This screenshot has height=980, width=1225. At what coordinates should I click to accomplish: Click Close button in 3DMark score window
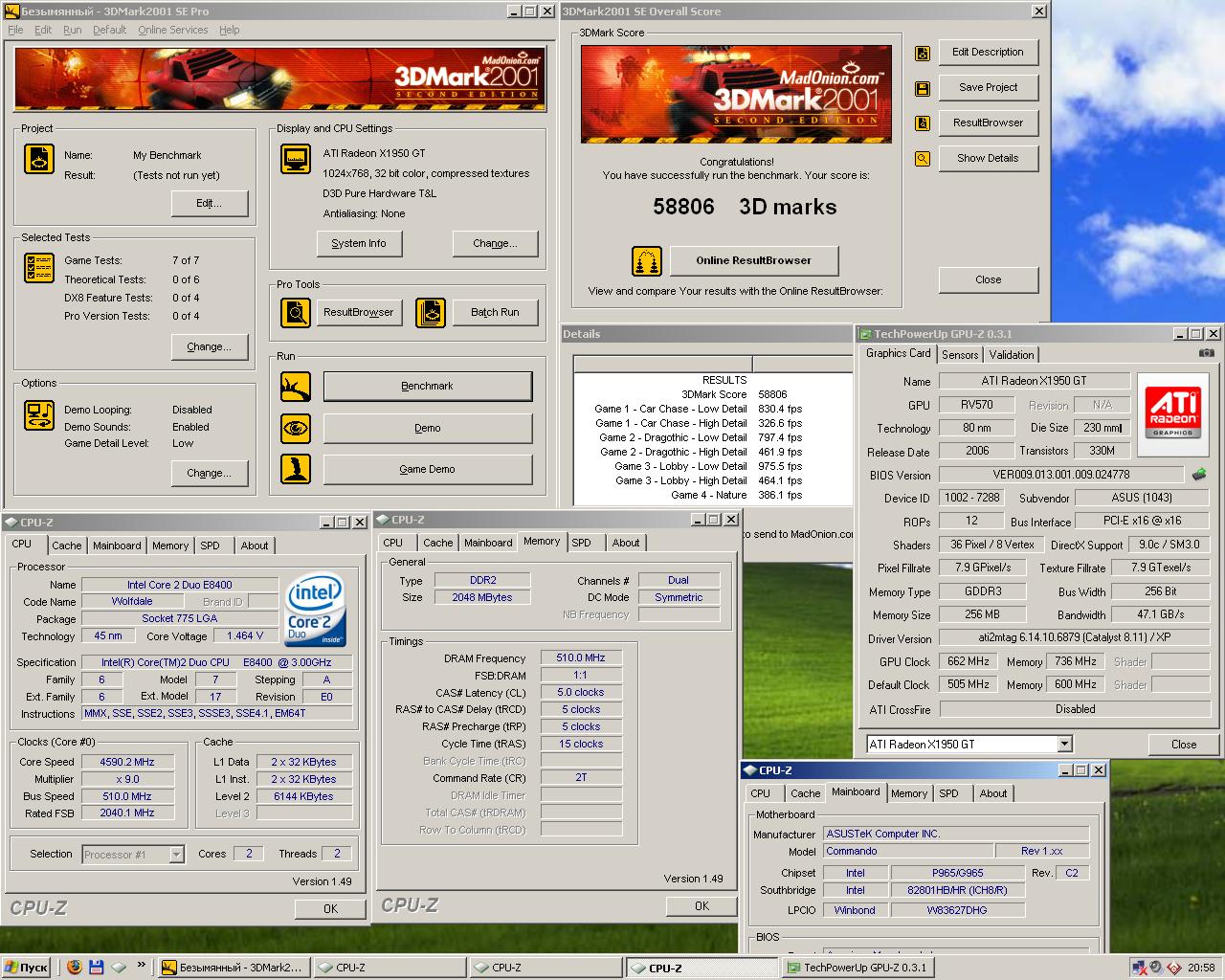tap(988, 279)
